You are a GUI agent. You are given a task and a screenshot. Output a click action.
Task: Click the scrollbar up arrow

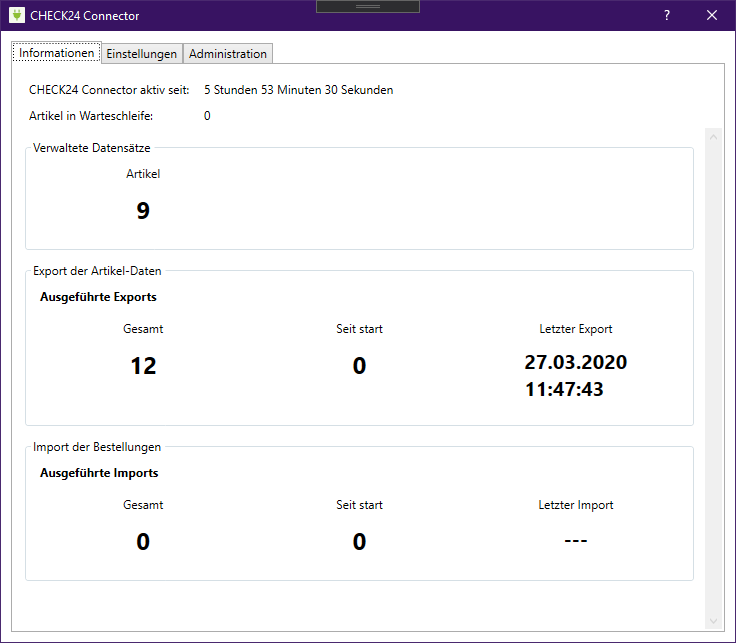click(x=713, y=135)
